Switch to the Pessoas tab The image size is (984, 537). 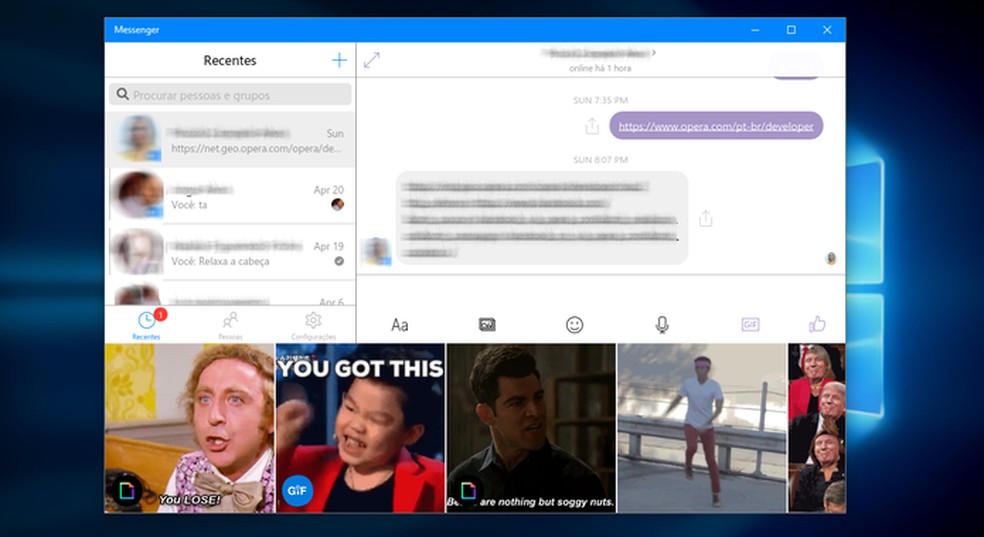[x=230, y=325]
